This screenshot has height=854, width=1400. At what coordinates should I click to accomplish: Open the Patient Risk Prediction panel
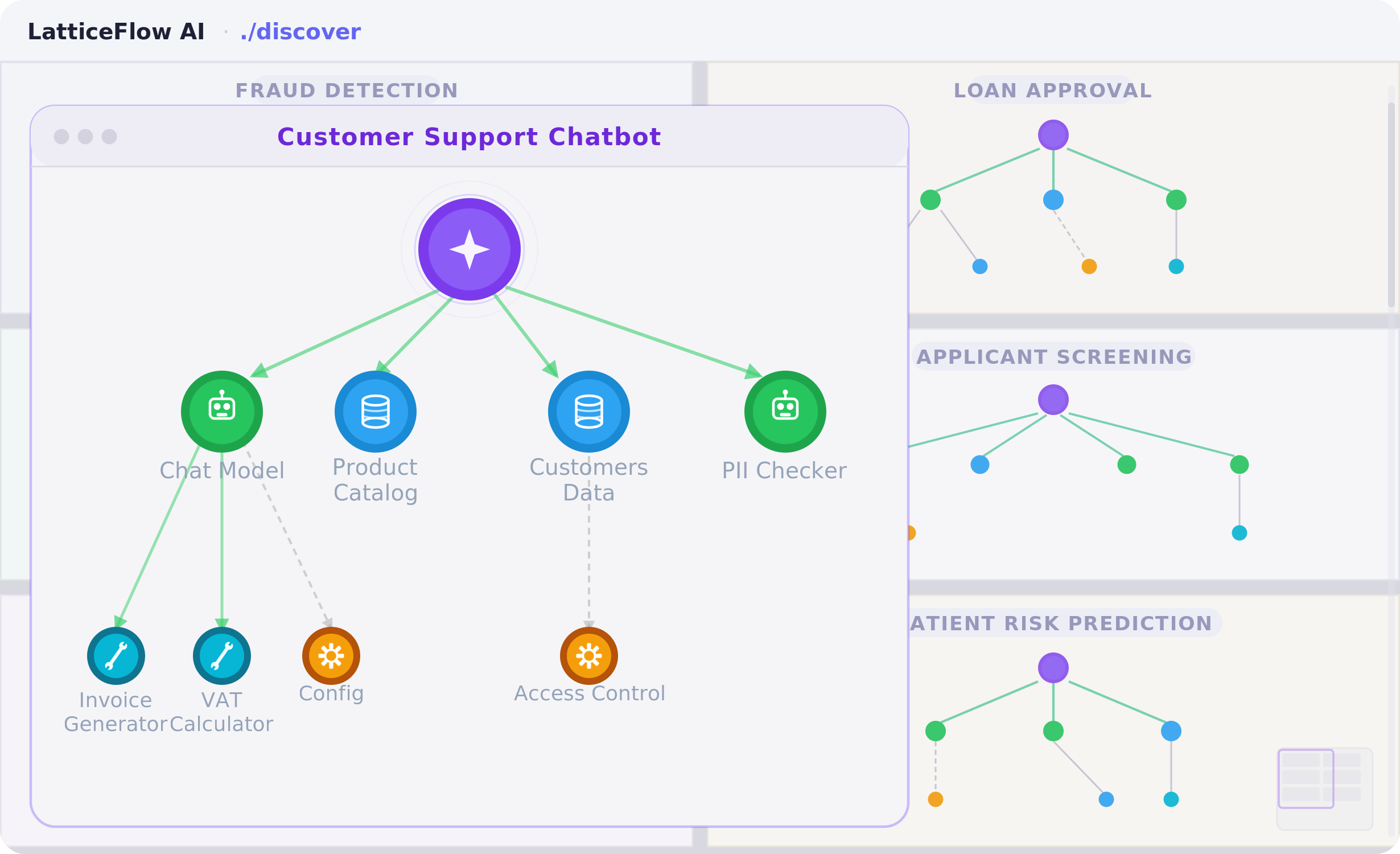[1061, 623]
